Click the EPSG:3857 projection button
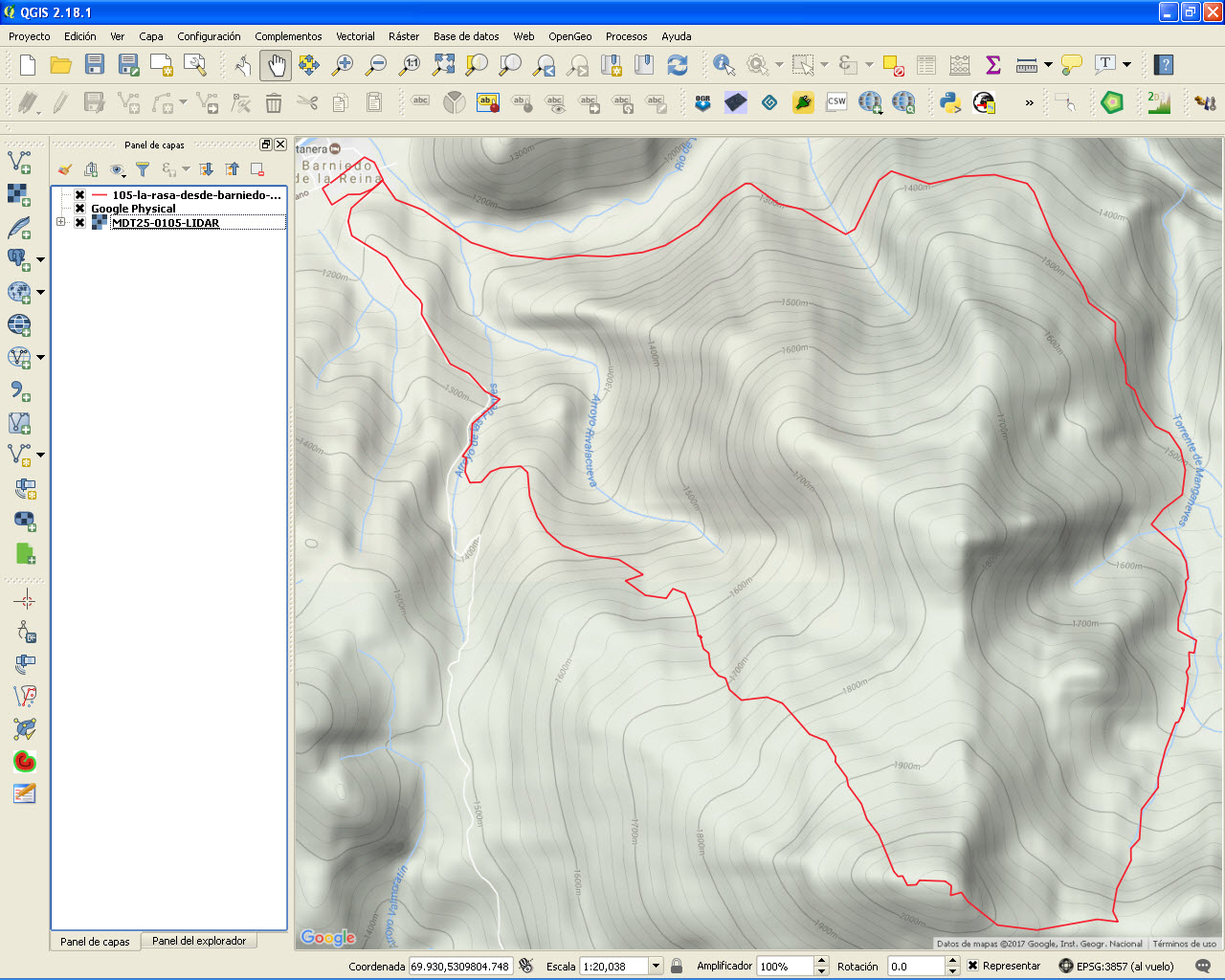This screenshot has width=1225, height=980. click(x=1117, y=967)
